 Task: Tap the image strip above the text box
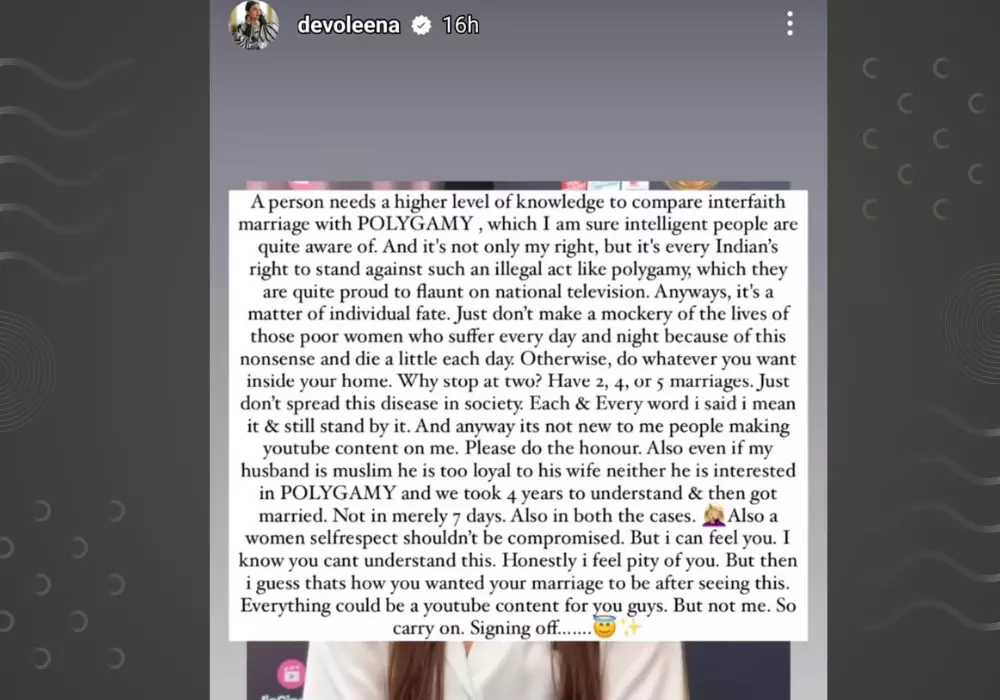518,185
